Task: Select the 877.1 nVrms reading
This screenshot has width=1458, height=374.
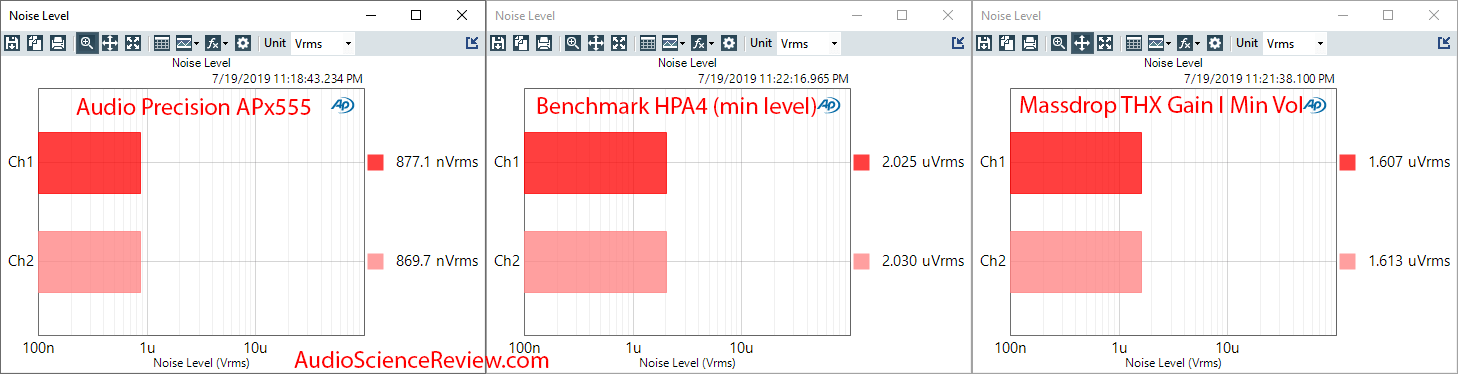Action: click(437, 162)
